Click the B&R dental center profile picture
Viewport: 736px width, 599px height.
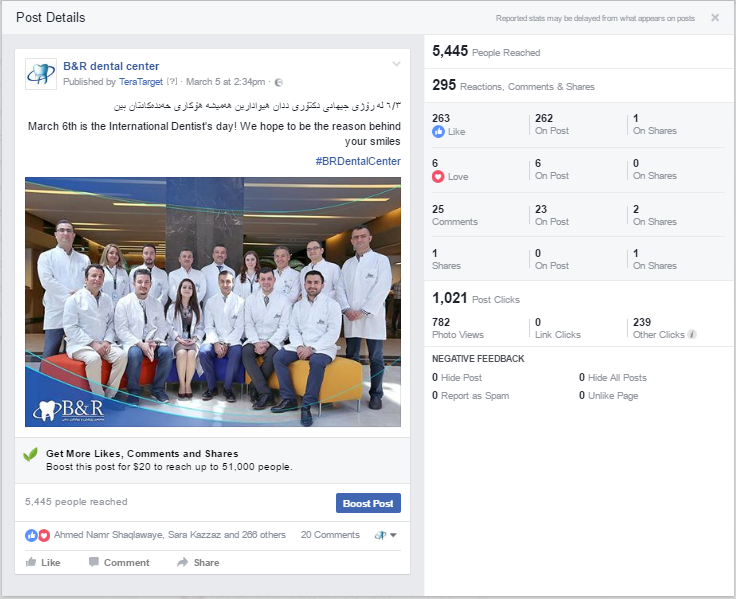pyautogui.click(x=41, y=73)
